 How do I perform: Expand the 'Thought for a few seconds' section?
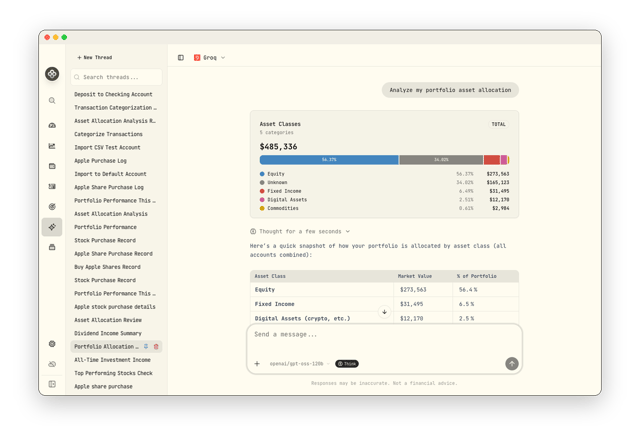tap(300, 231)
